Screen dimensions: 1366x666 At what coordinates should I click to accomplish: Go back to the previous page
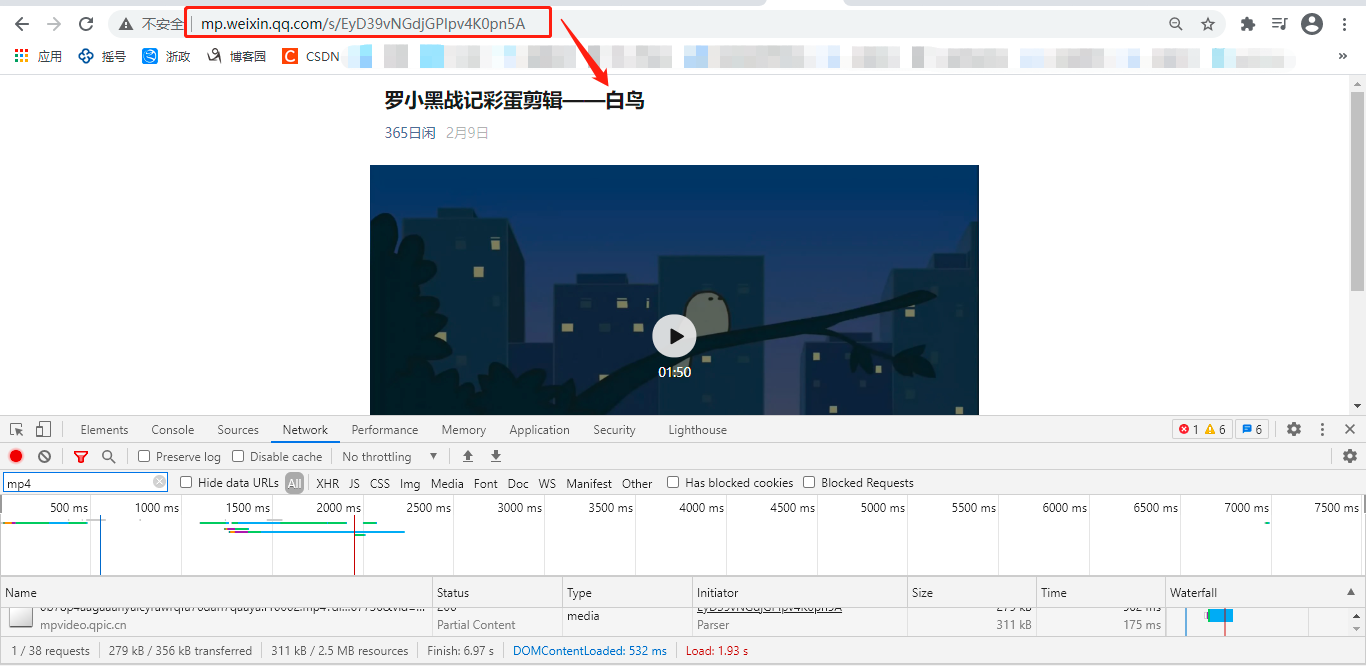click(22, 24)
